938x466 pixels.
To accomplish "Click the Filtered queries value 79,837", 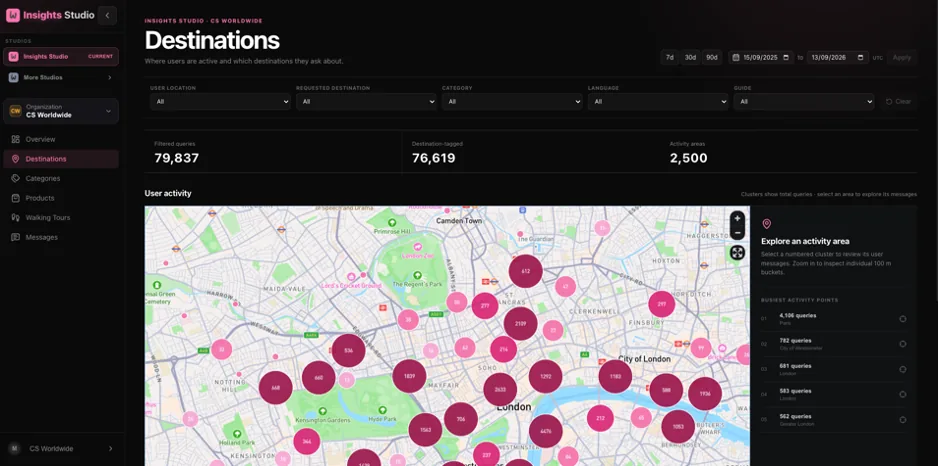I will tap(176, 159).
